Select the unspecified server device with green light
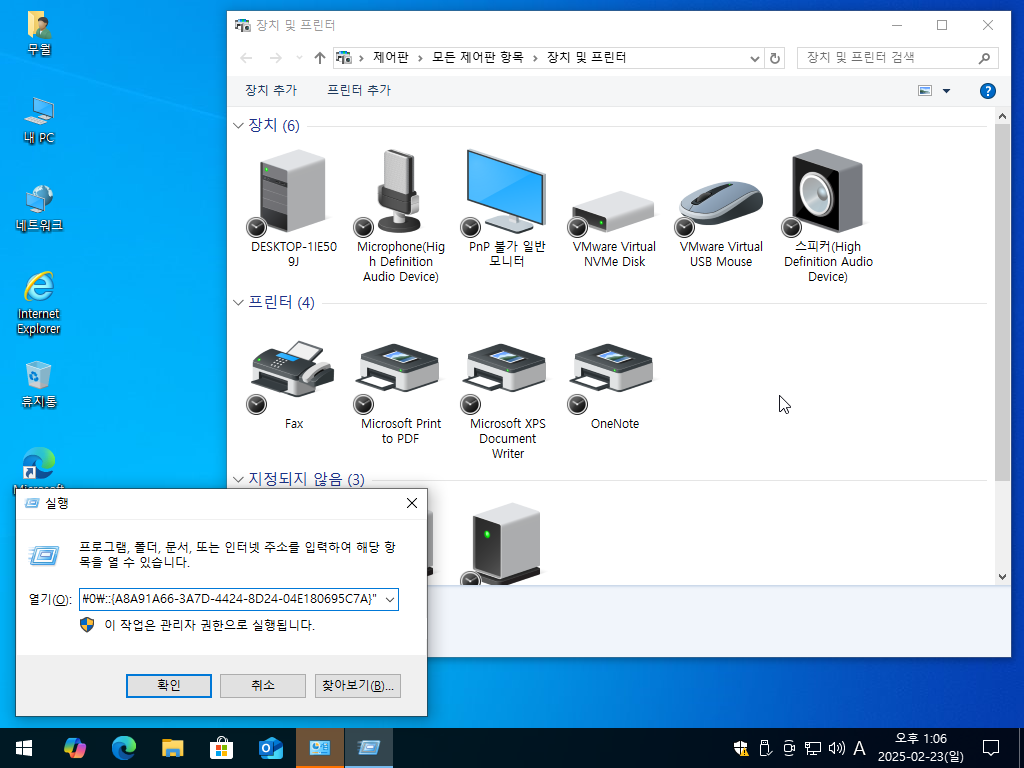 click(x=507, y=542)
